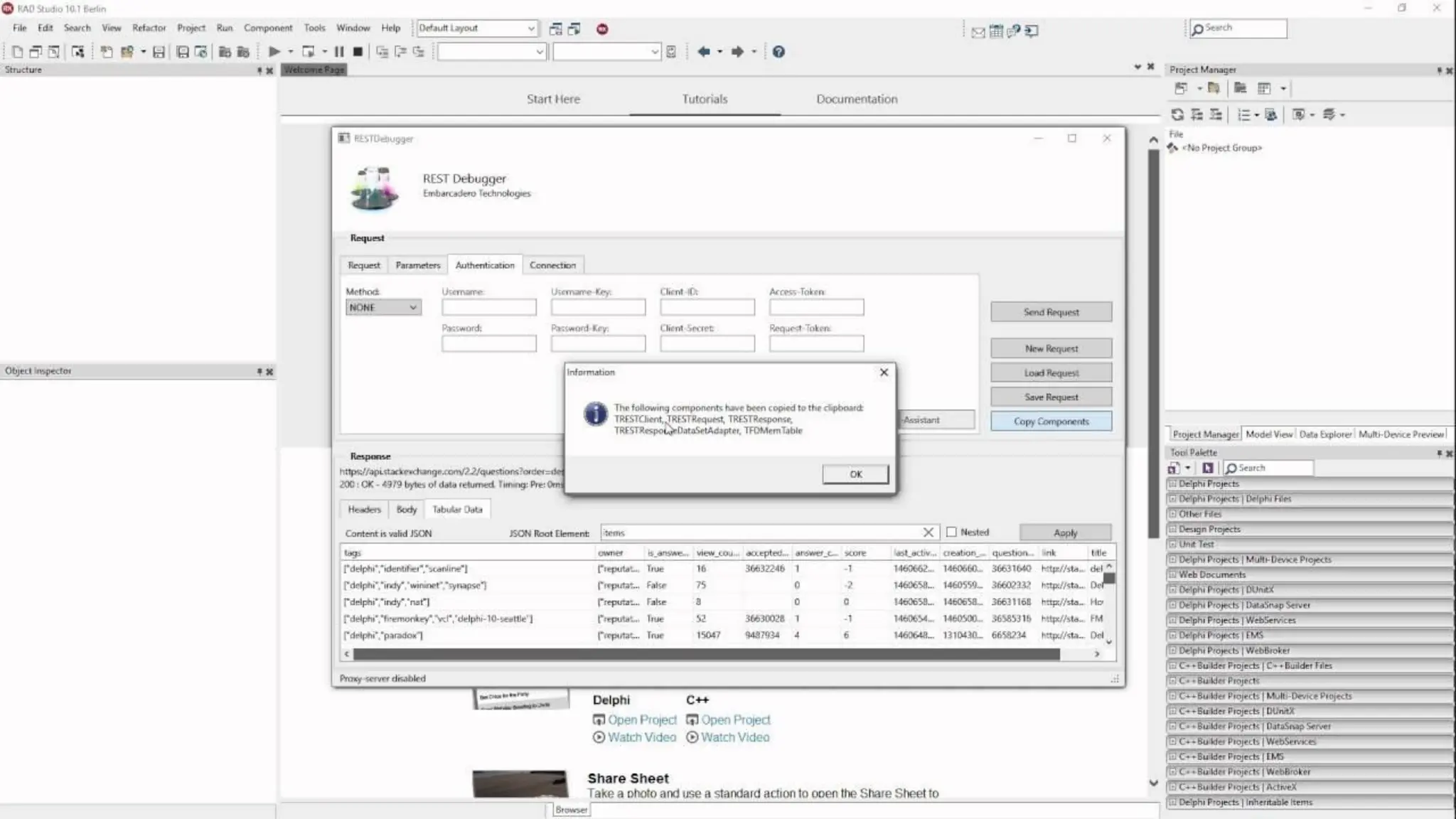Click the back navigation arrow icon

pos(704,52)
